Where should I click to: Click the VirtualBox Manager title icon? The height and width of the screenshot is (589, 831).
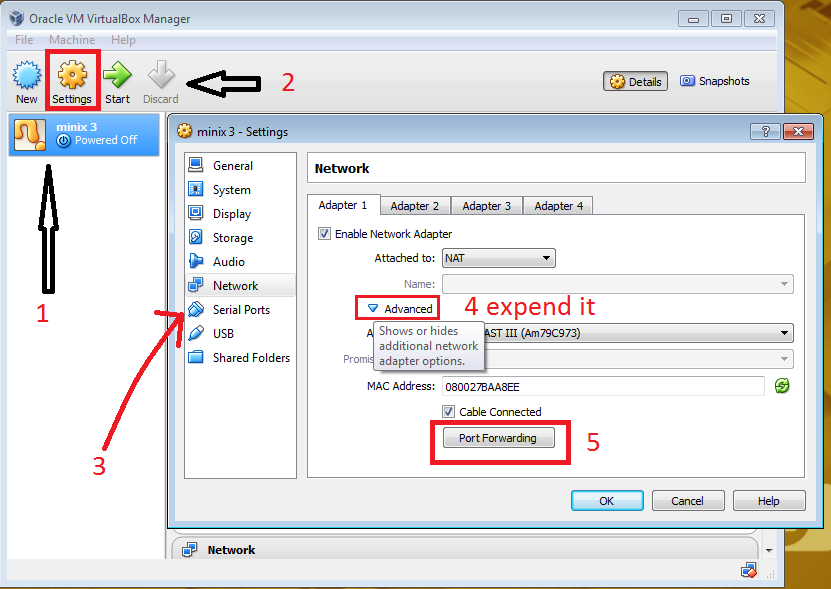point(16,18)
